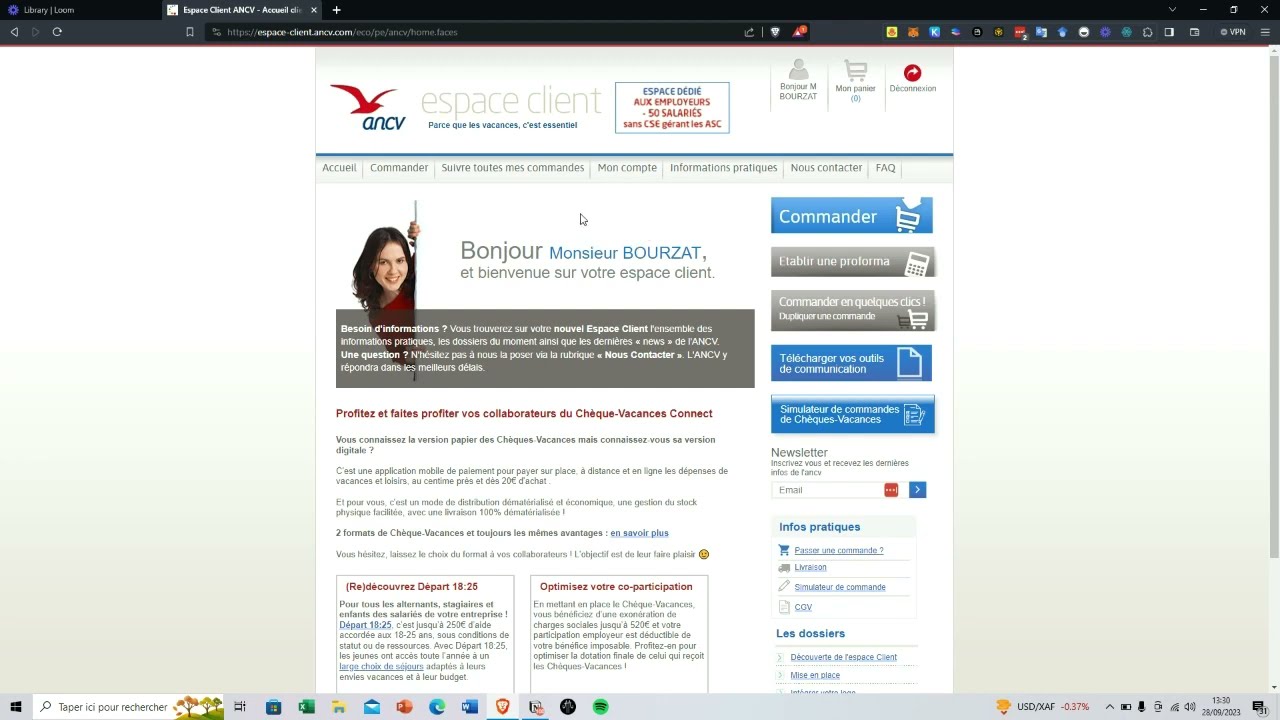
Task: Go back using the browser back arrow
Action: pos(14,32)
